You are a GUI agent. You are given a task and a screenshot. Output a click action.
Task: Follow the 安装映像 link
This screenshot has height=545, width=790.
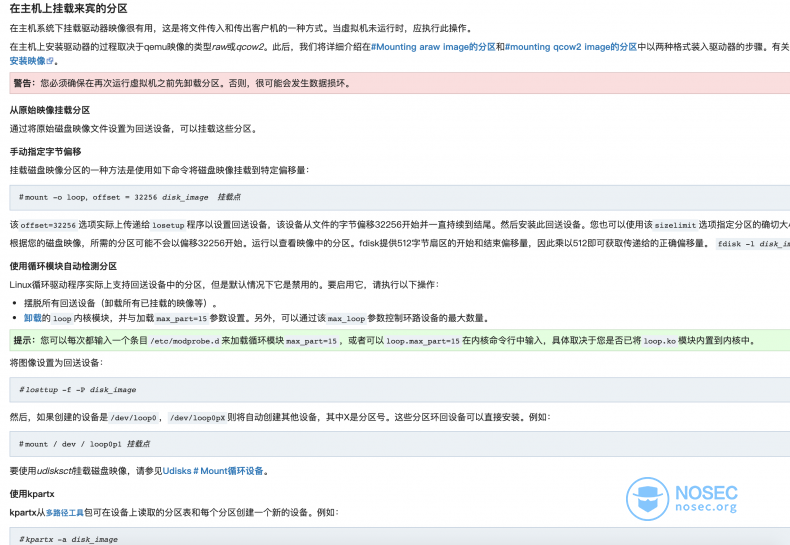(x=26, y=61)
